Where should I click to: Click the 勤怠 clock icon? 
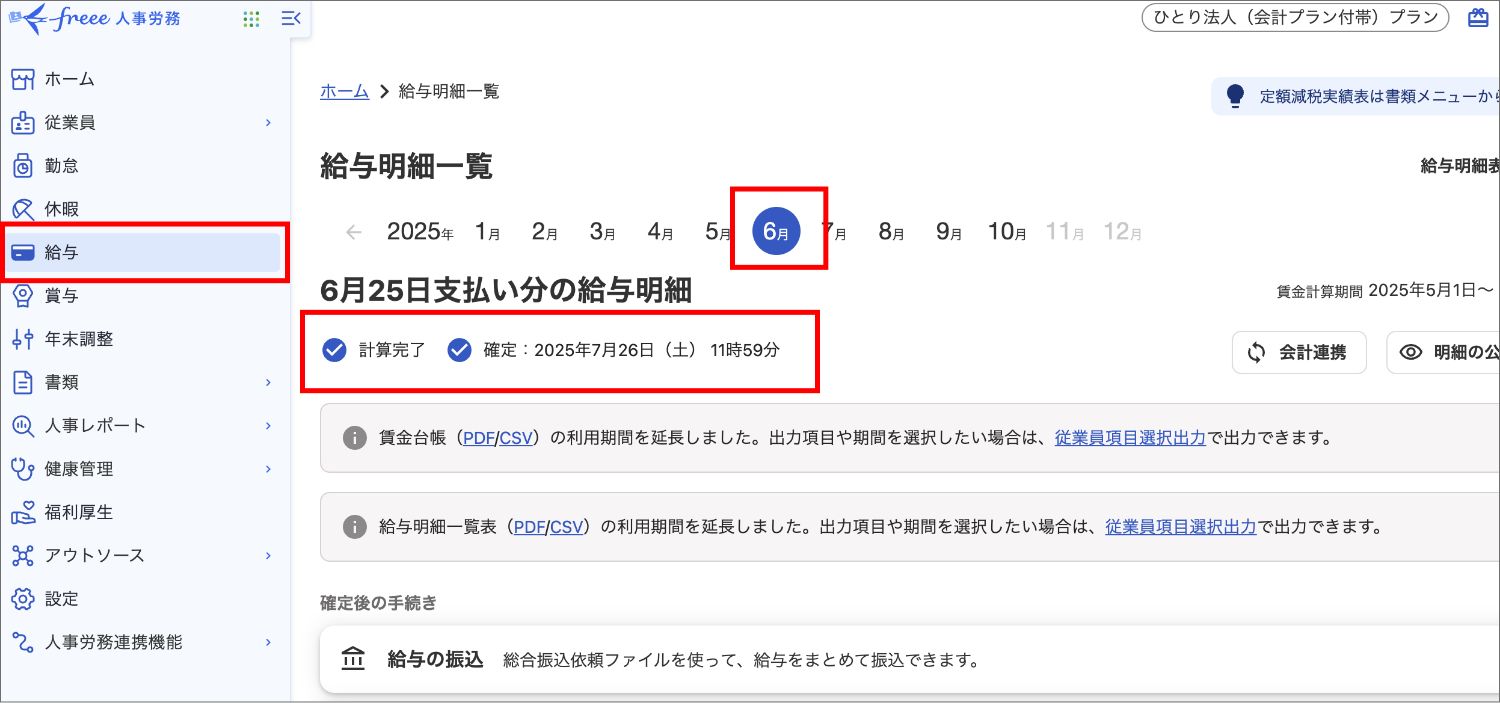pos(23,166)
